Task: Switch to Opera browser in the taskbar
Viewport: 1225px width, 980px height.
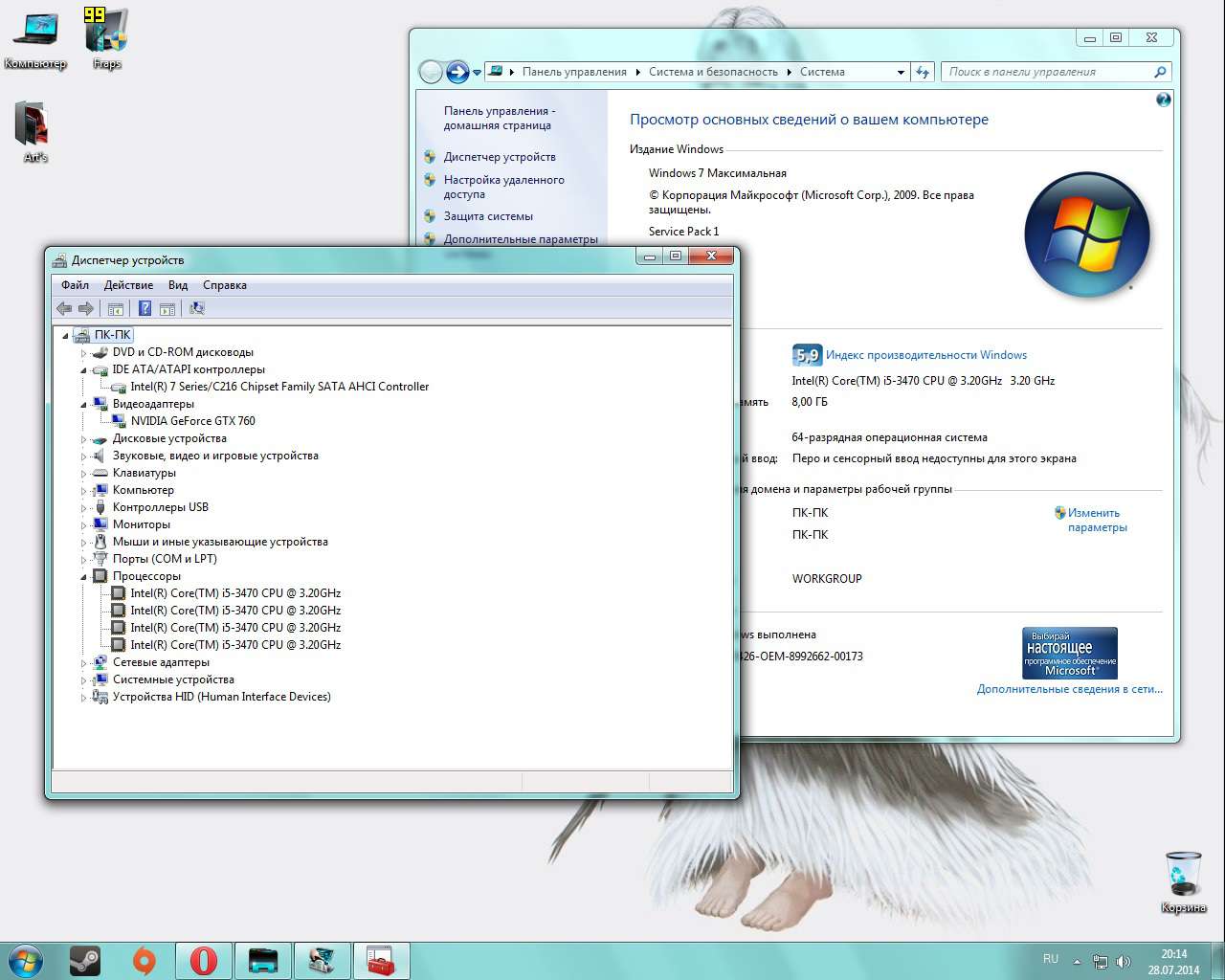Action: point(203,961)
